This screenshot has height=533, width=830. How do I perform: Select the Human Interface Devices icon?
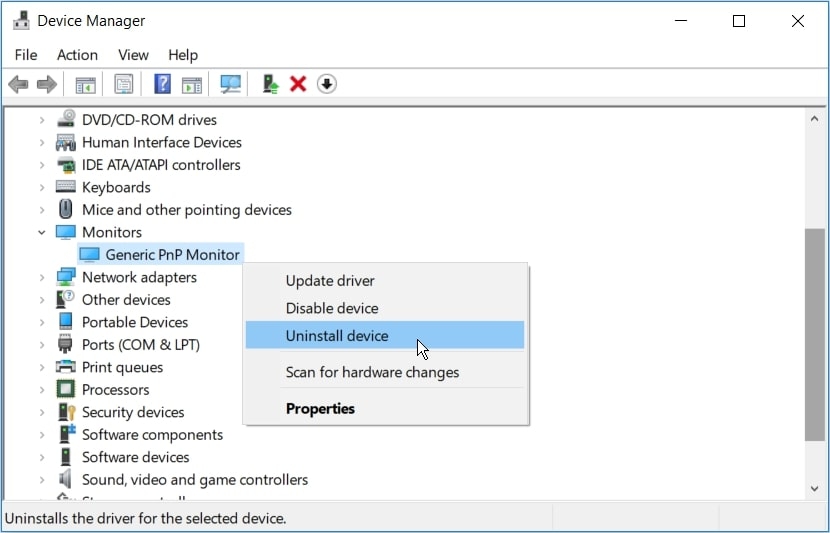pyautogui.click(x=66, y=142)
